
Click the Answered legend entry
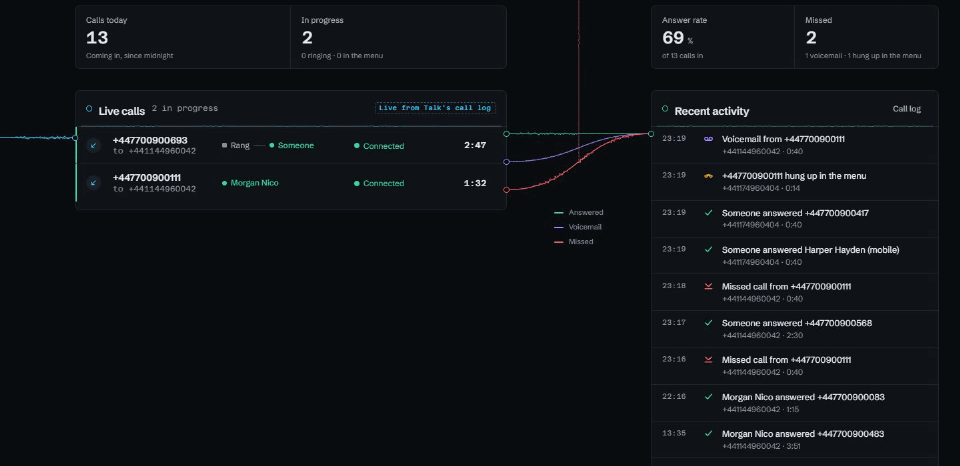coord(579,212)
